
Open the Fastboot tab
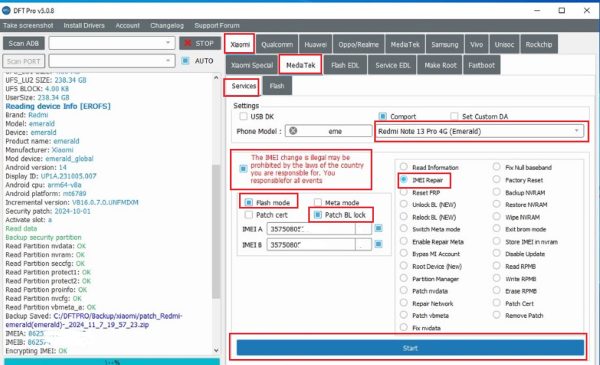pos(481,65)
